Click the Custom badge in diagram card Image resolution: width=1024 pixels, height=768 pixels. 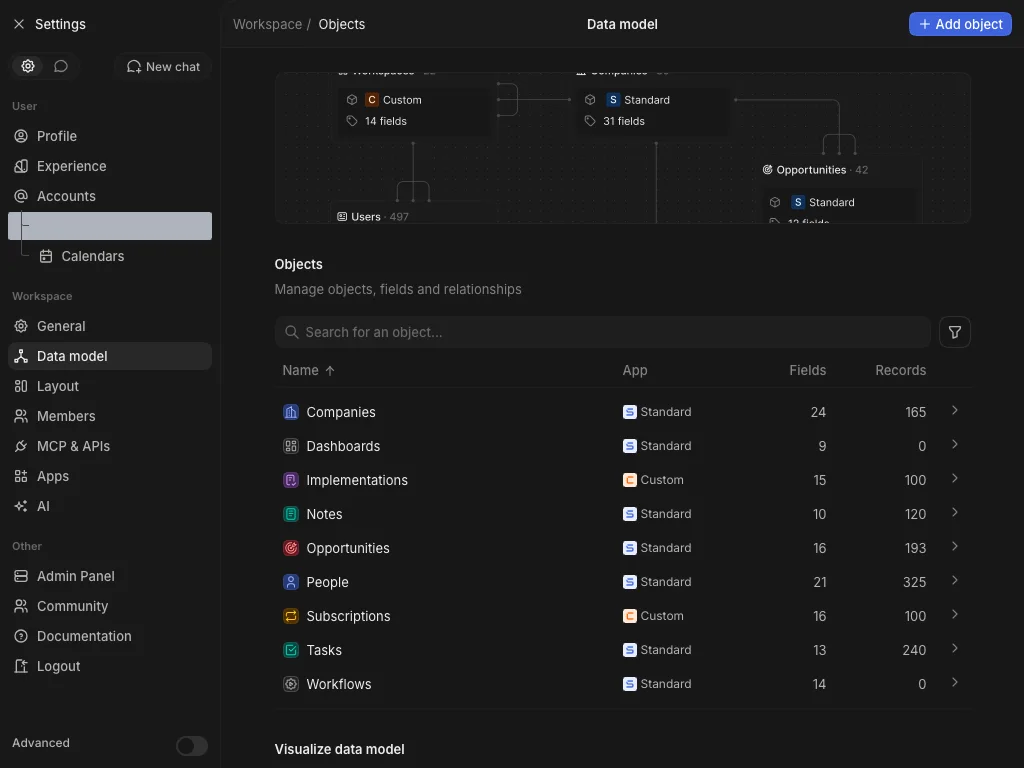tap(394, 100)
